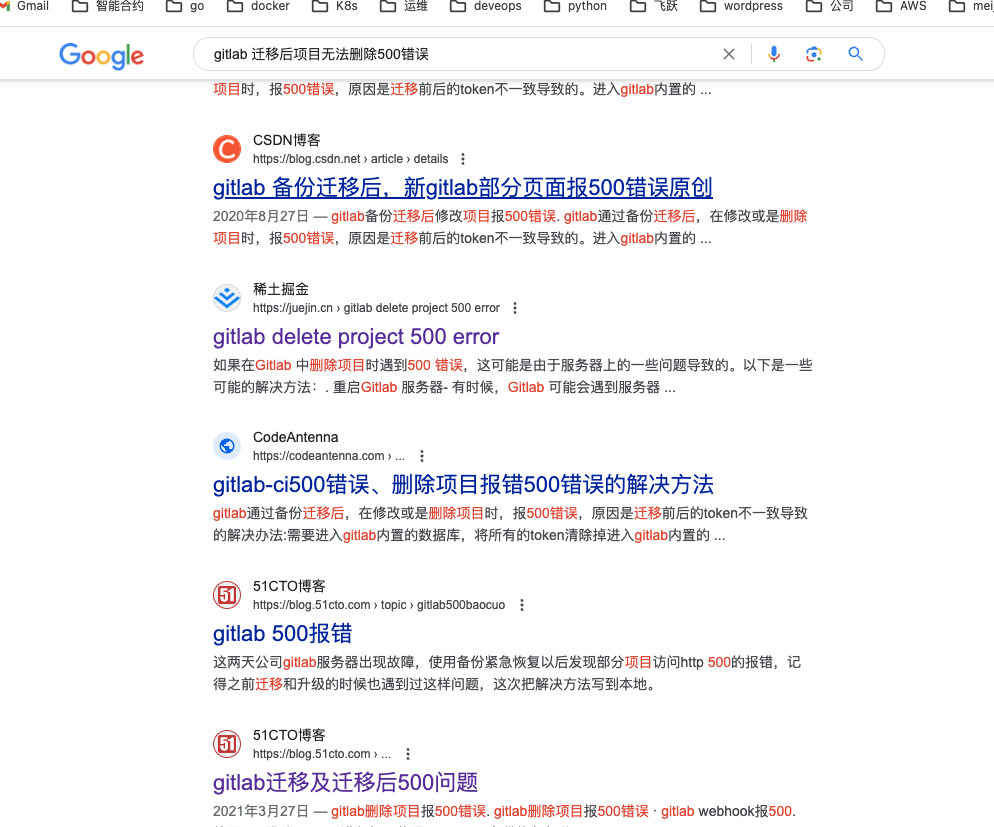Open the 飞跃 bookmark folder
The height and width of the screenshot is (827, 994).
tap(654, 6)
